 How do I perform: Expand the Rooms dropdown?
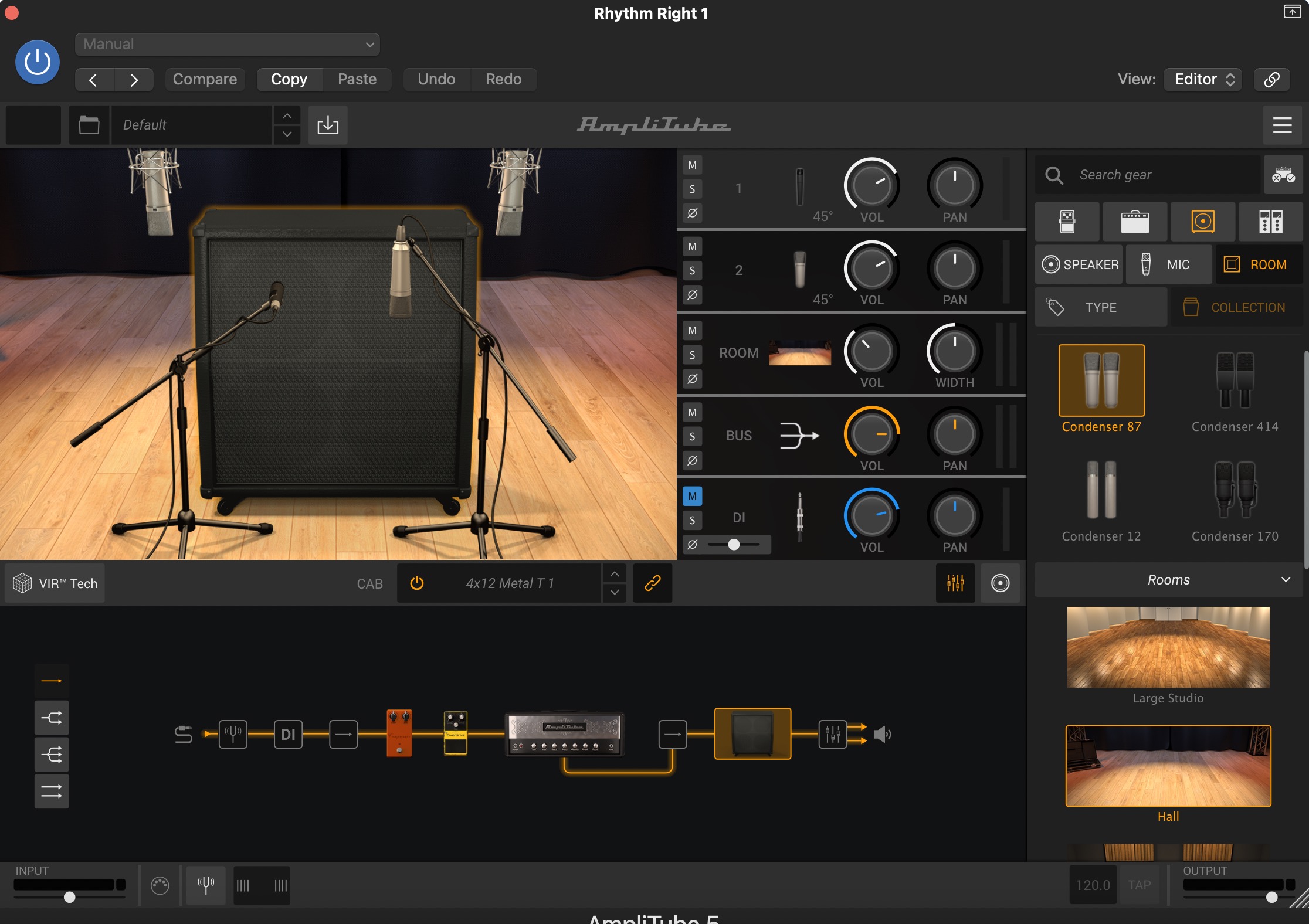click(x=1168, y=580)
